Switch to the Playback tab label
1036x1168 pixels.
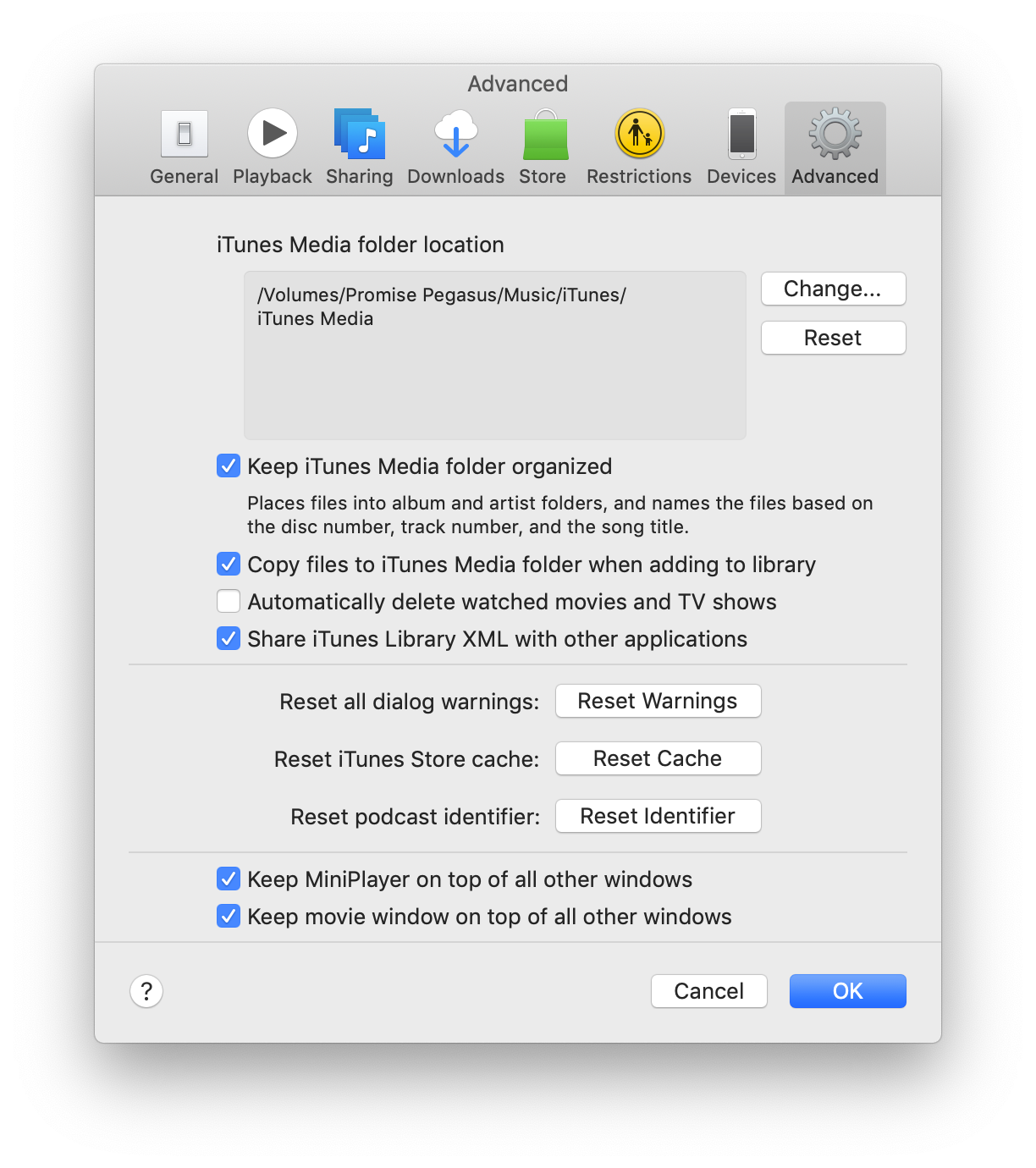(273, 176)
